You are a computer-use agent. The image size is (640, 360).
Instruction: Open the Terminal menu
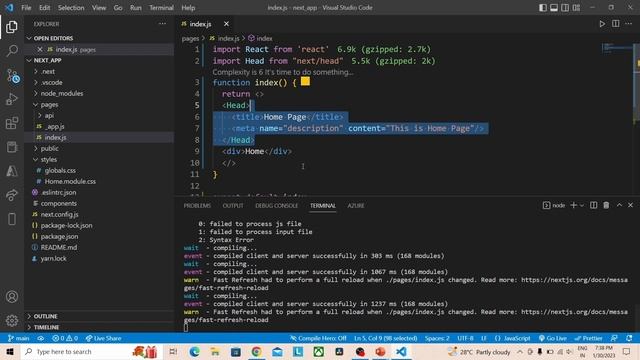(x=161, y=8)
